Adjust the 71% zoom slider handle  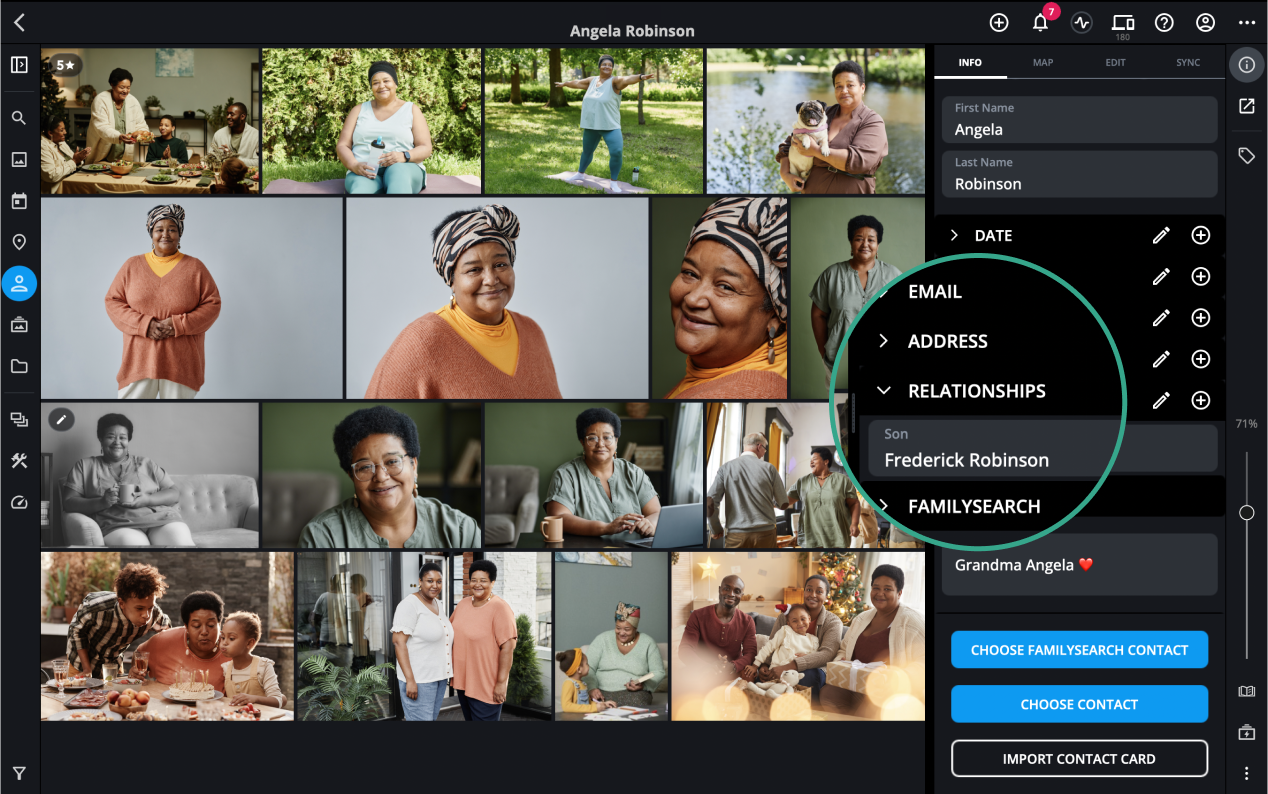click(1247, 512)
